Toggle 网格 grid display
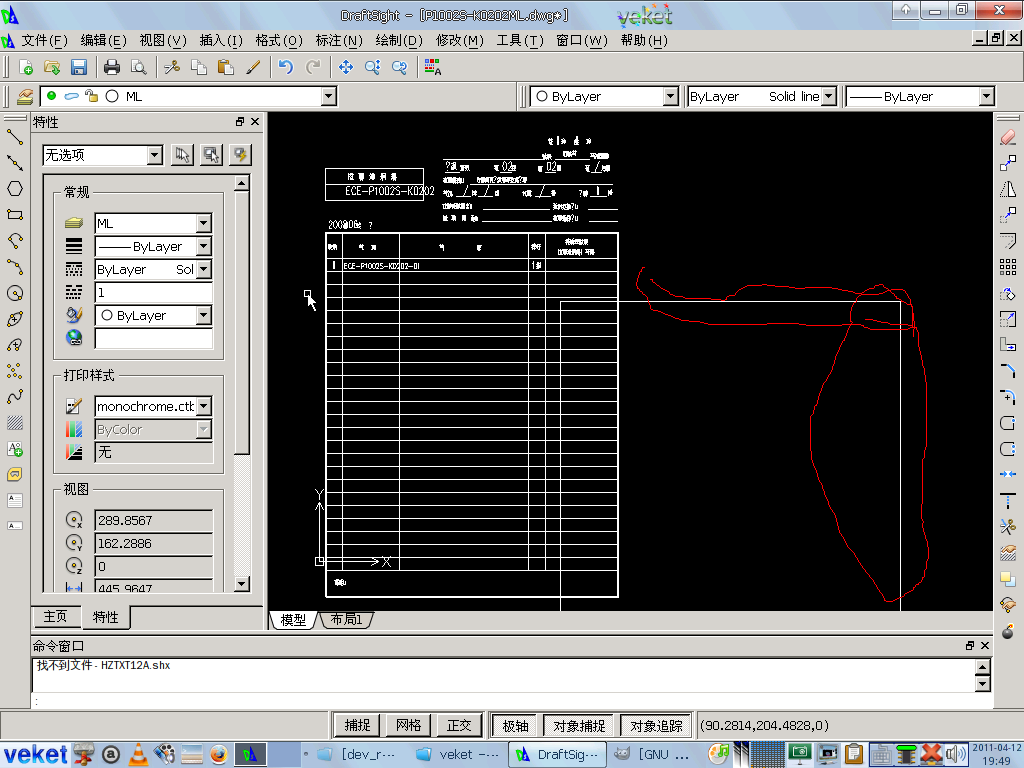 [408, 726]
